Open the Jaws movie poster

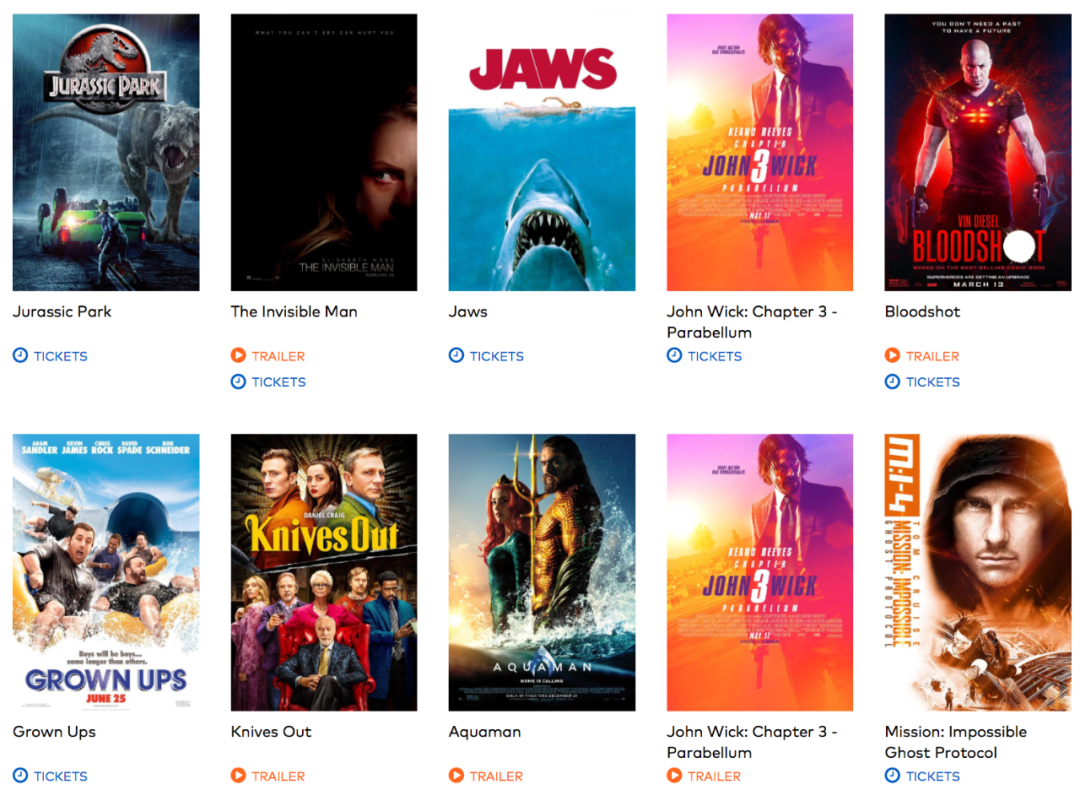(x=542, y=152)
